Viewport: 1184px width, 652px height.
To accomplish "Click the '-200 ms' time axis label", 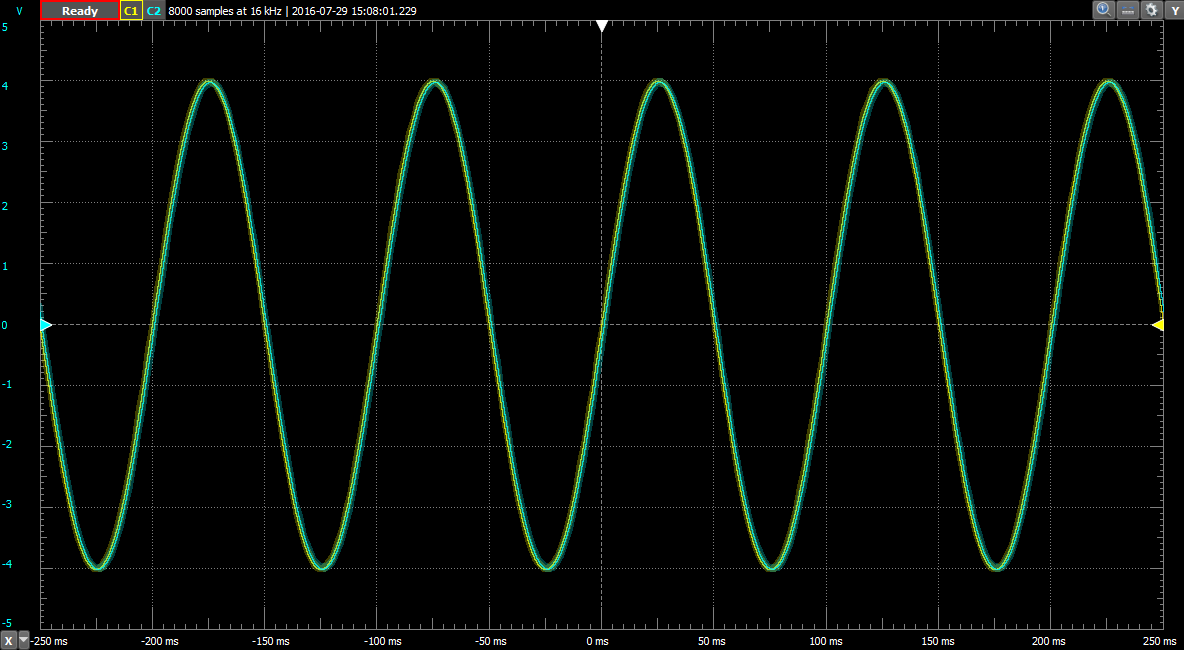I will point(162,641).
